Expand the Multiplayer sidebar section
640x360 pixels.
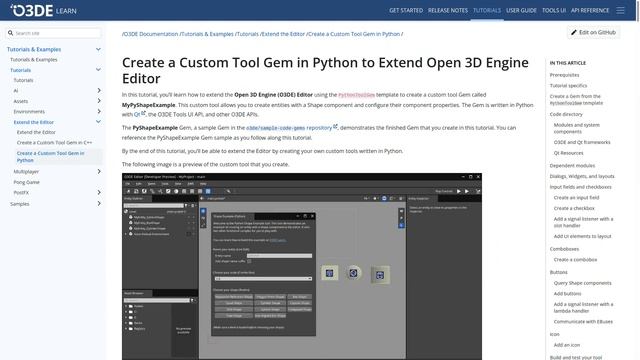(x=99, y=171)
